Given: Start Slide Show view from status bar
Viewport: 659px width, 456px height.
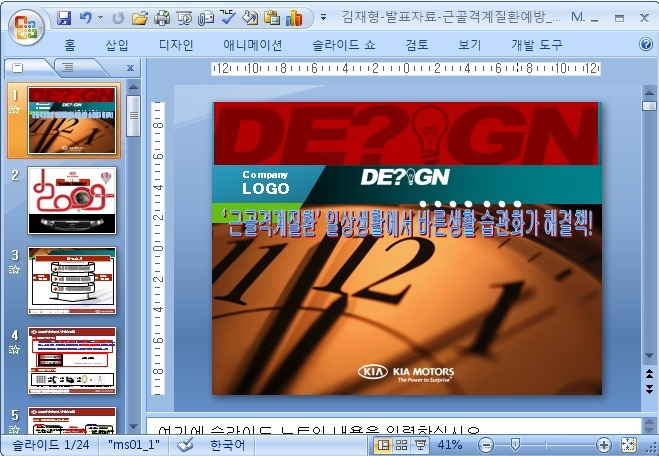Looking at the screenshot, I should pos(420,445).
